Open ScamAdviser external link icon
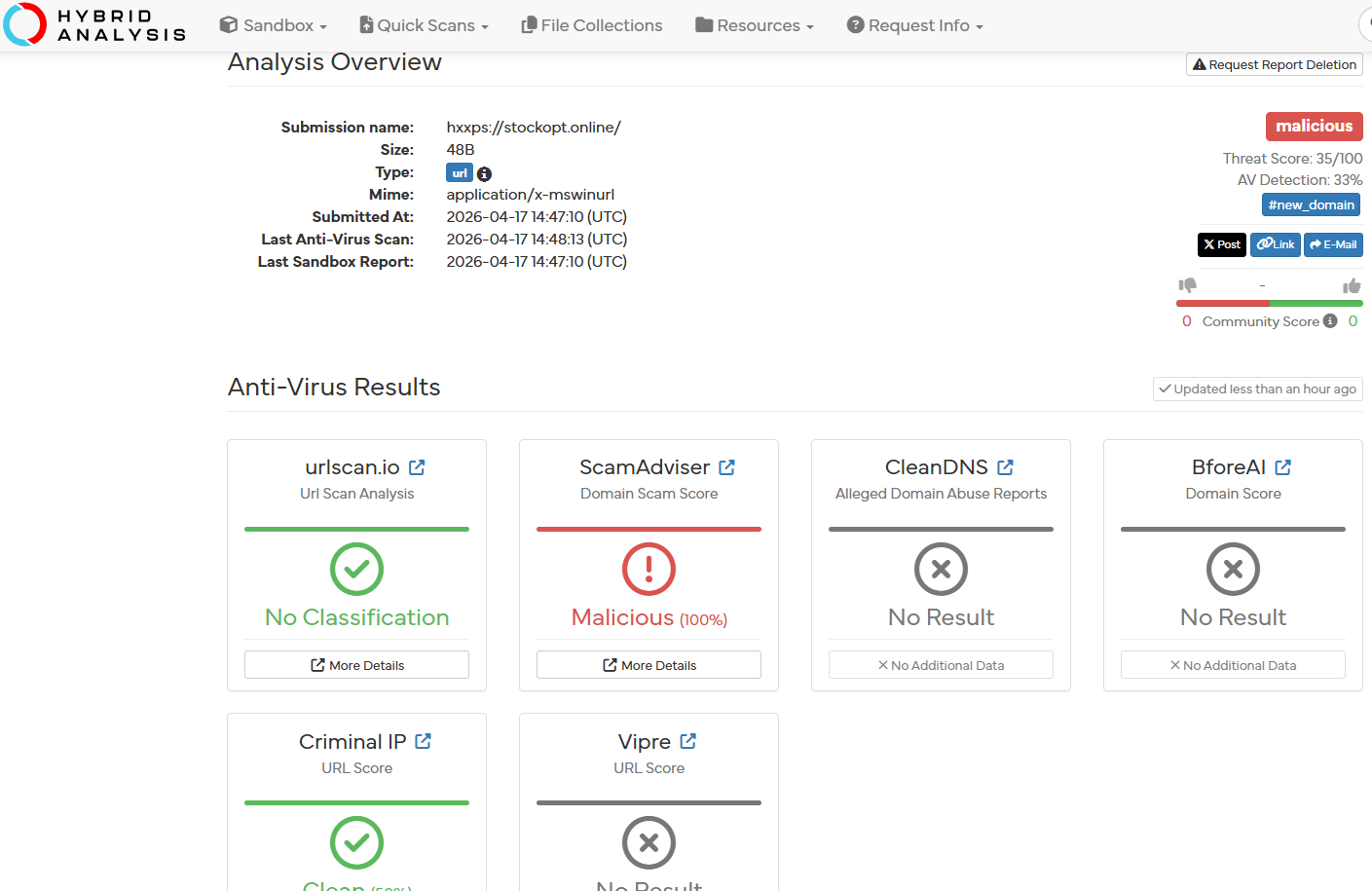1372x891 pixels. pyautogui.click(x=726, y=467)
